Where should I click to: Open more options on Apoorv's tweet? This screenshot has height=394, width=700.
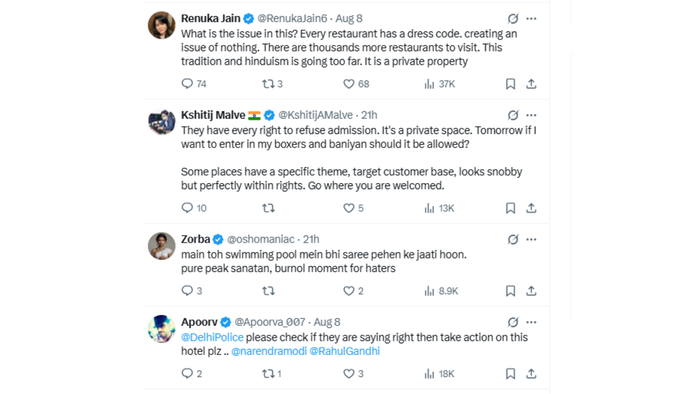click(531, 322)
